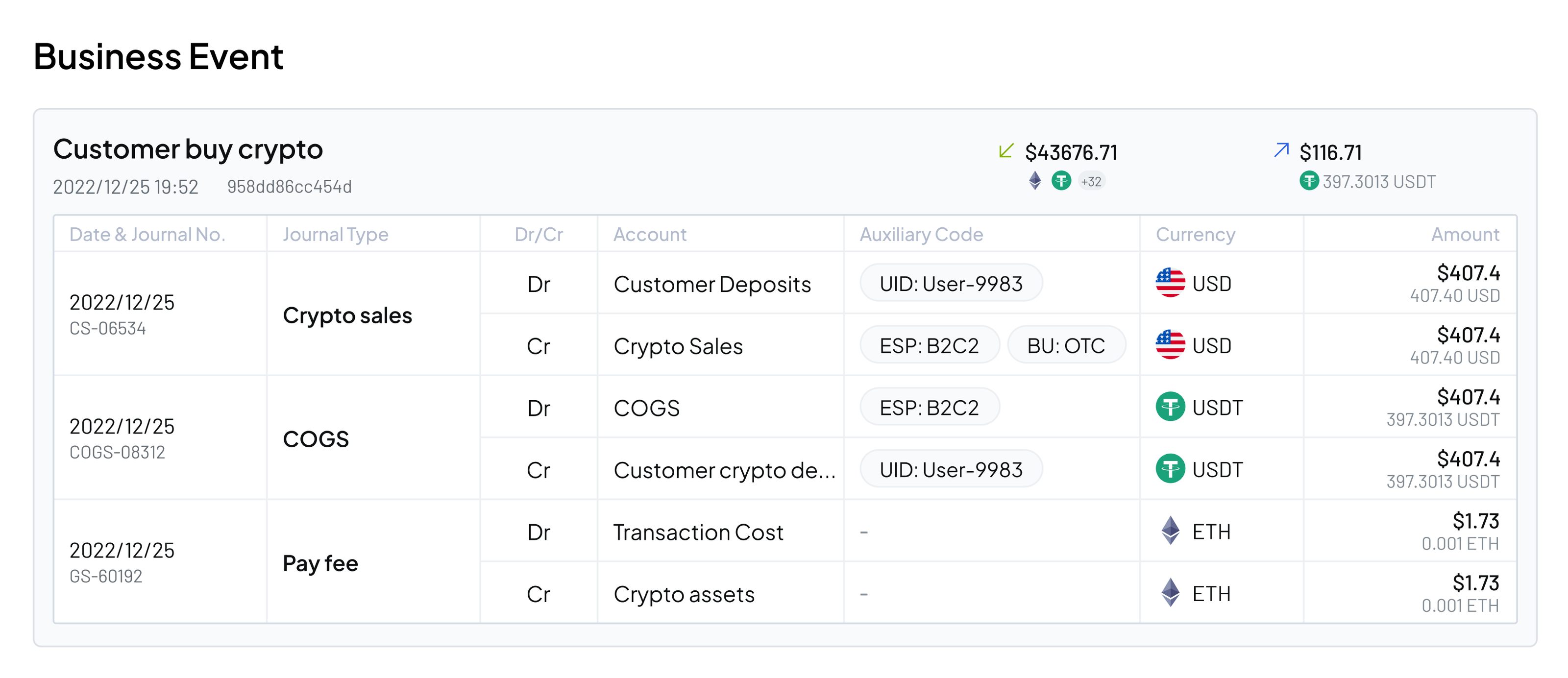Click the blue outflow arrow beside $116.71

(x=1281, y=151)
